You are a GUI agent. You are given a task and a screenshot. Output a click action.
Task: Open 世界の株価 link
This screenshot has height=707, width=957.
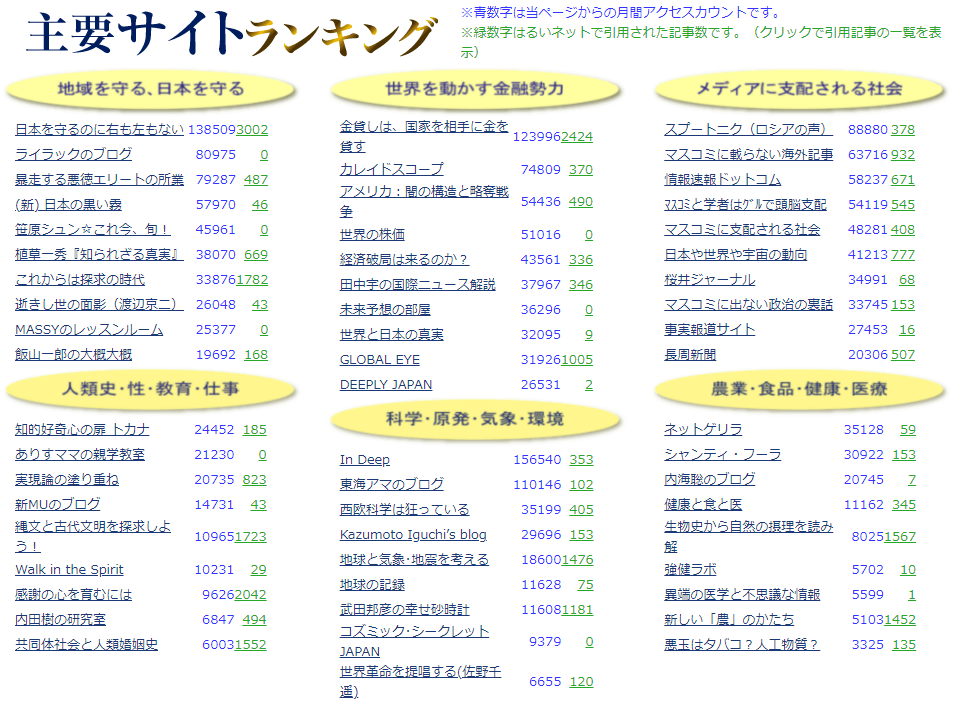click(372, 234)
